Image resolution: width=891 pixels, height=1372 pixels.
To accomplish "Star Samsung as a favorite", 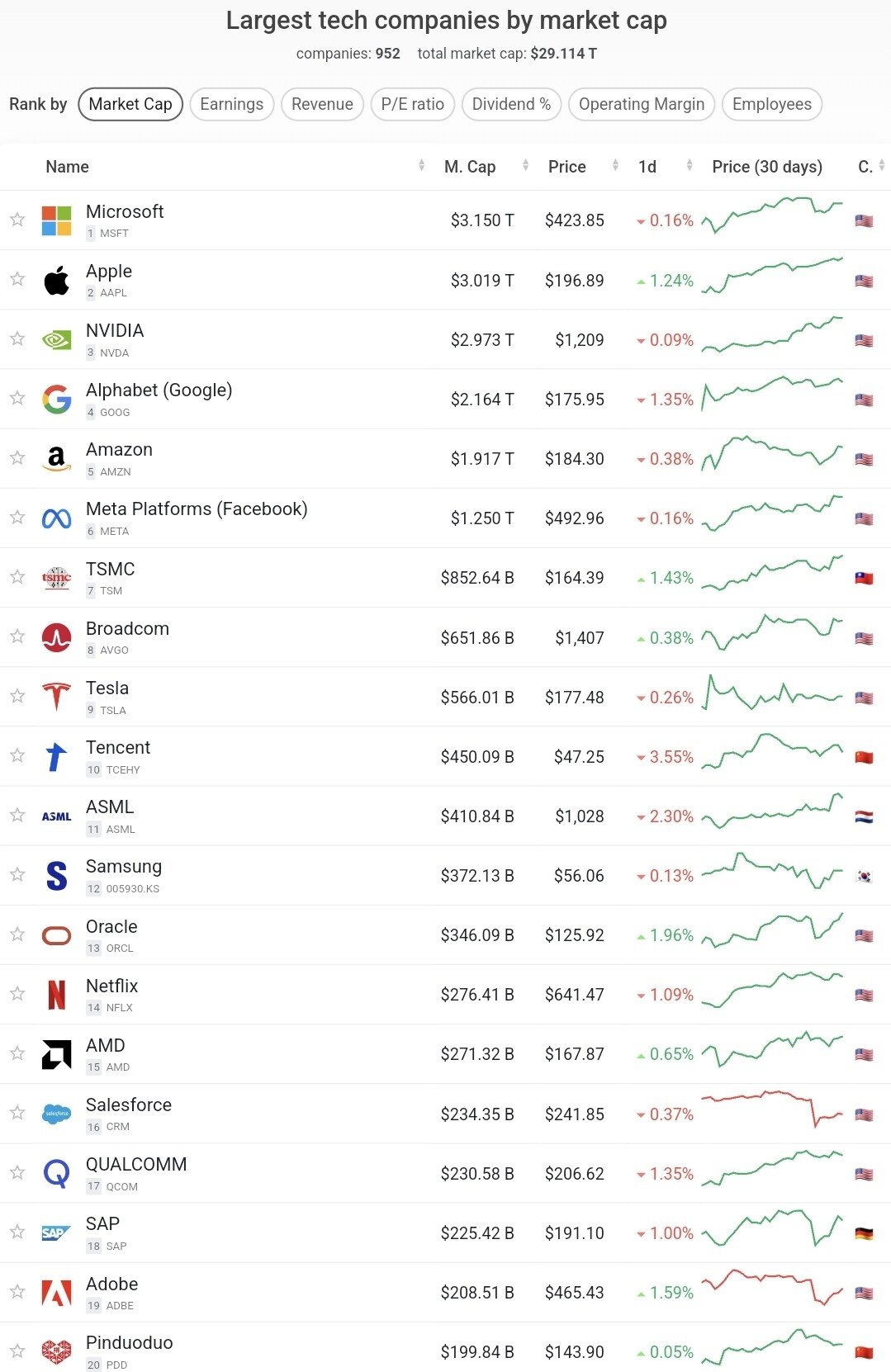I will pyautogui.click(x=17, y=874).
